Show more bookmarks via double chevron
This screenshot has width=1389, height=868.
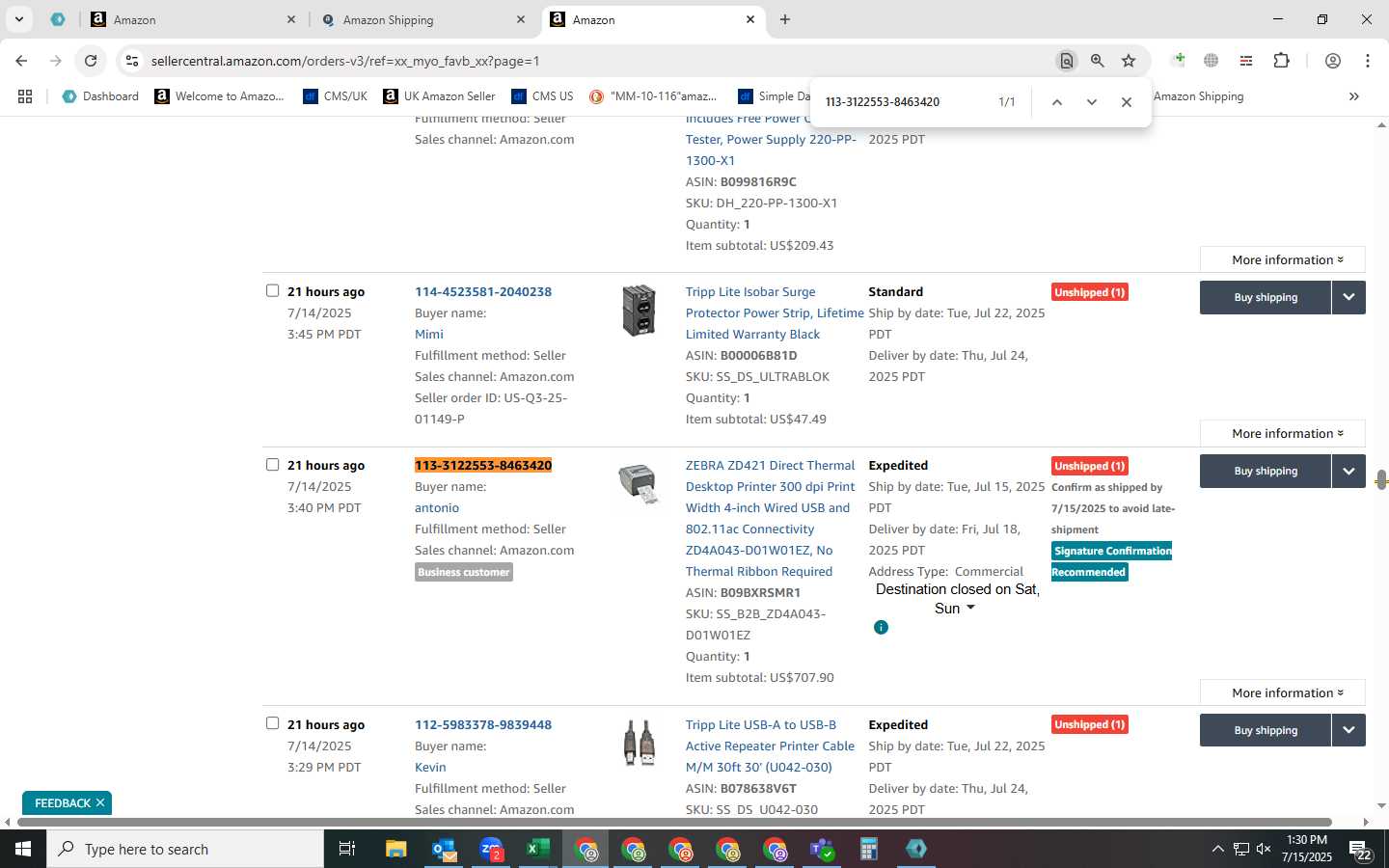pos(1354,96)
